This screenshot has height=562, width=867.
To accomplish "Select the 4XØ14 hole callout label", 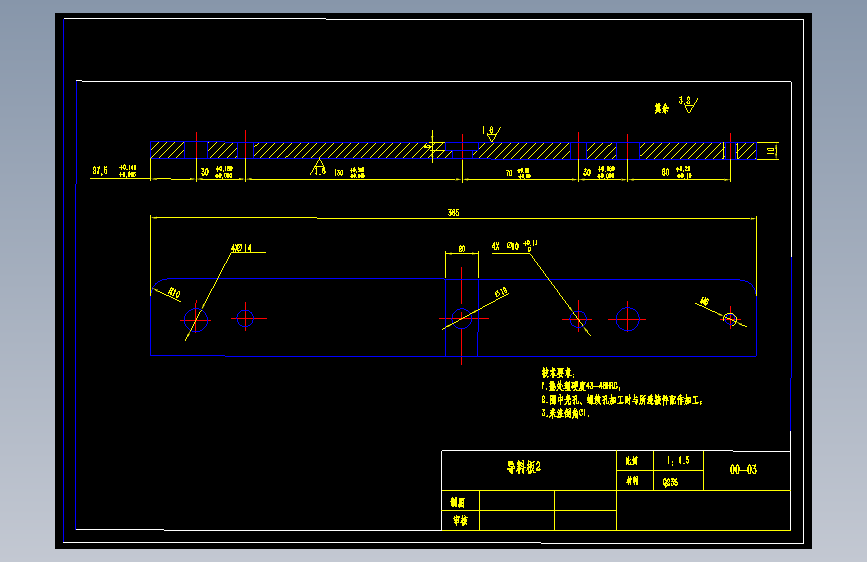I will pos(242,248).
